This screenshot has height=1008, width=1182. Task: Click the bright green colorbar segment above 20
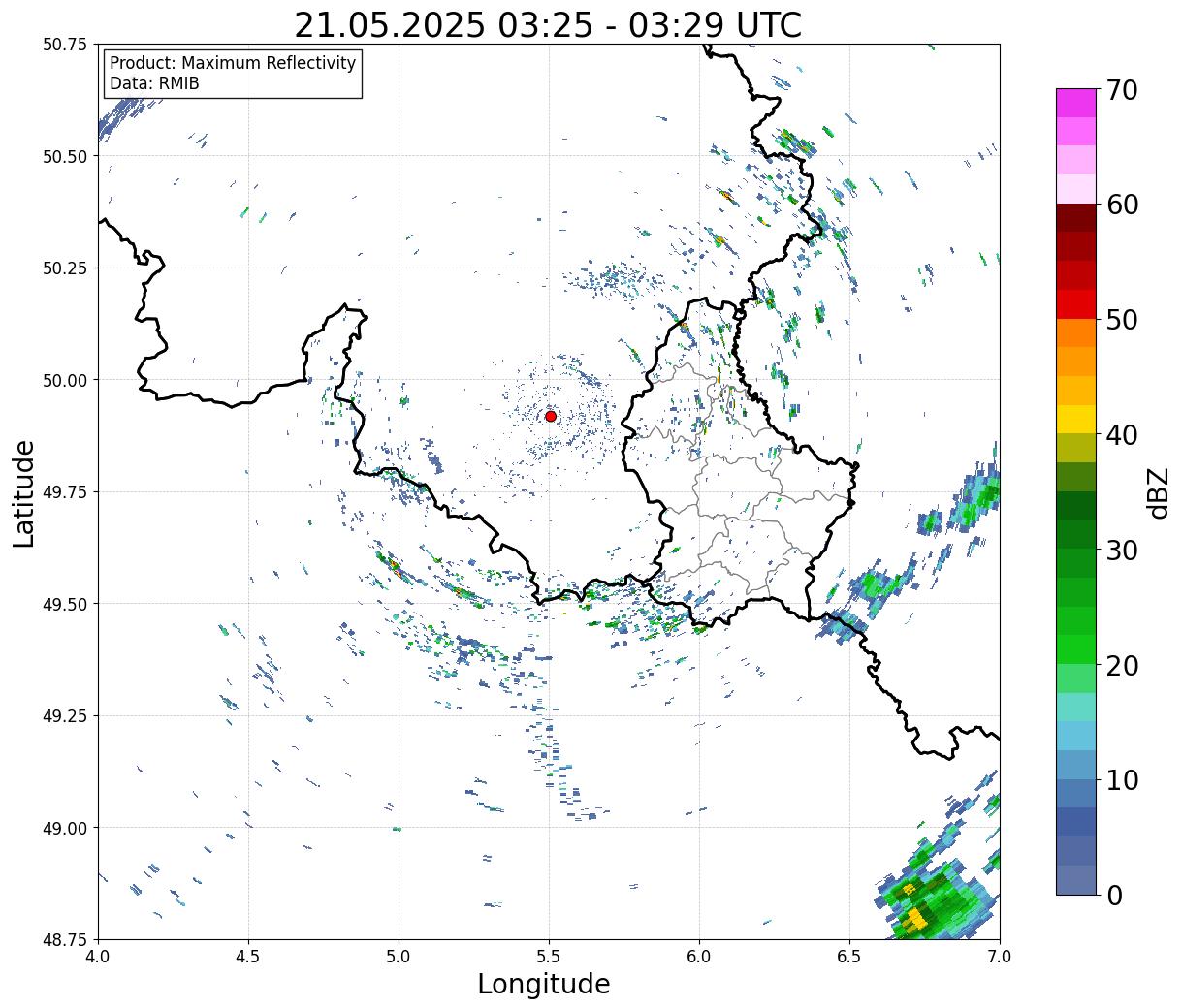[x=1076, y=648]
